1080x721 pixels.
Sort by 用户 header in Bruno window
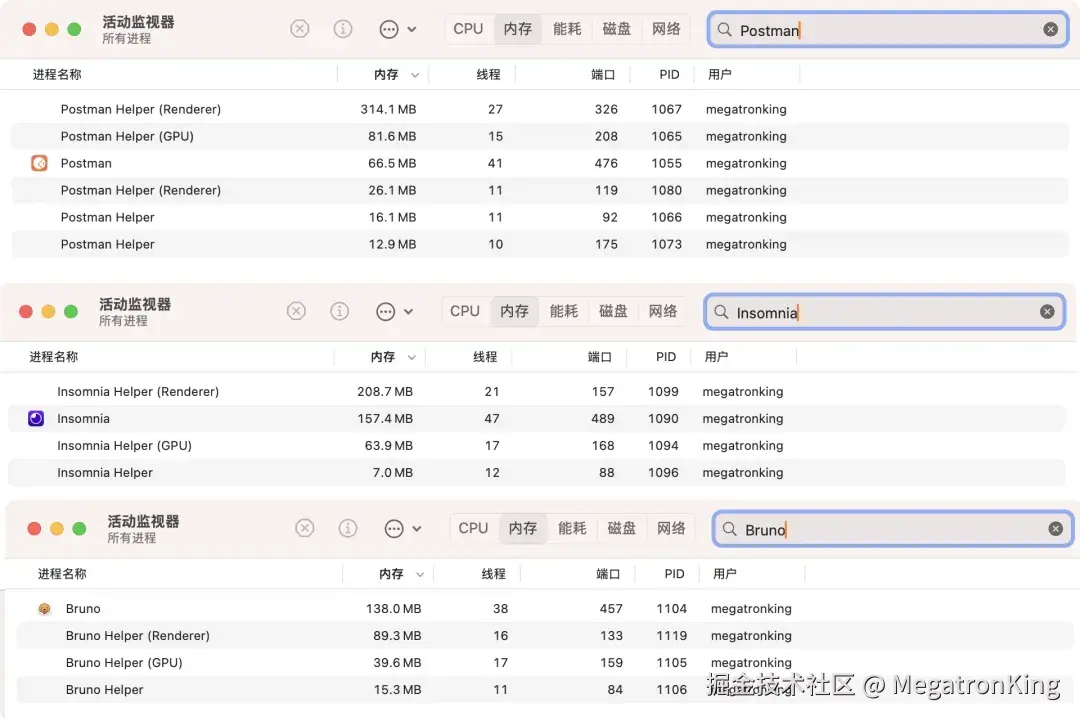(725, 574)
